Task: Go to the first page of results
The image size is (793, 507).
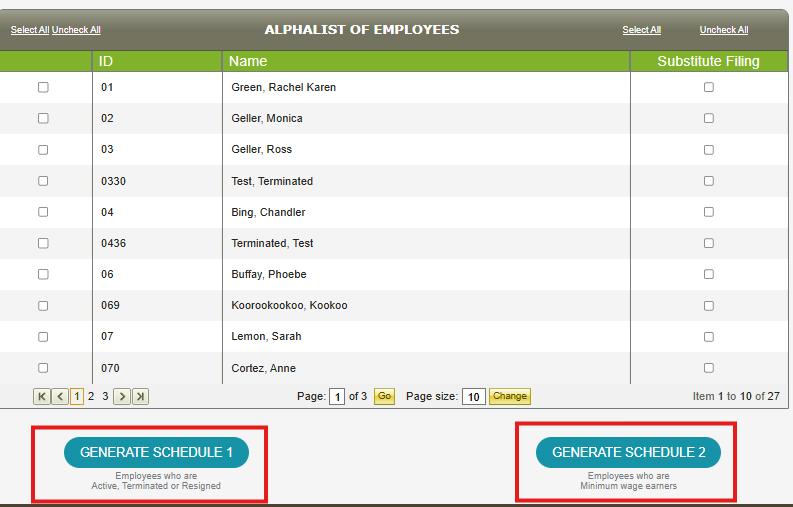Action: tap(42, 397)
